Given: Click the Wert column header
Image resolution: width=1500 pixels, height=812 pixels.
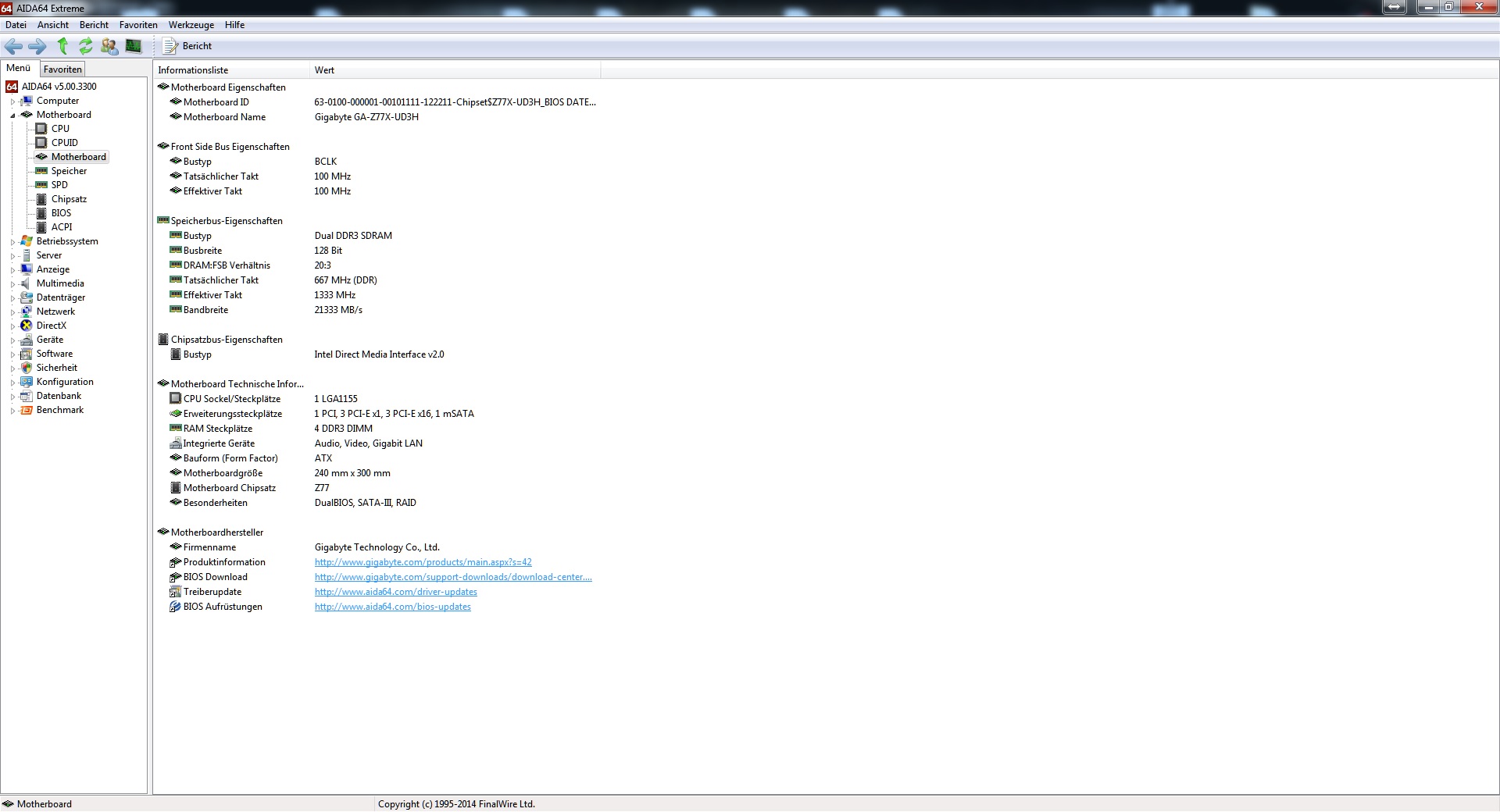Looking at the screenshot, I should pos(455,70).
